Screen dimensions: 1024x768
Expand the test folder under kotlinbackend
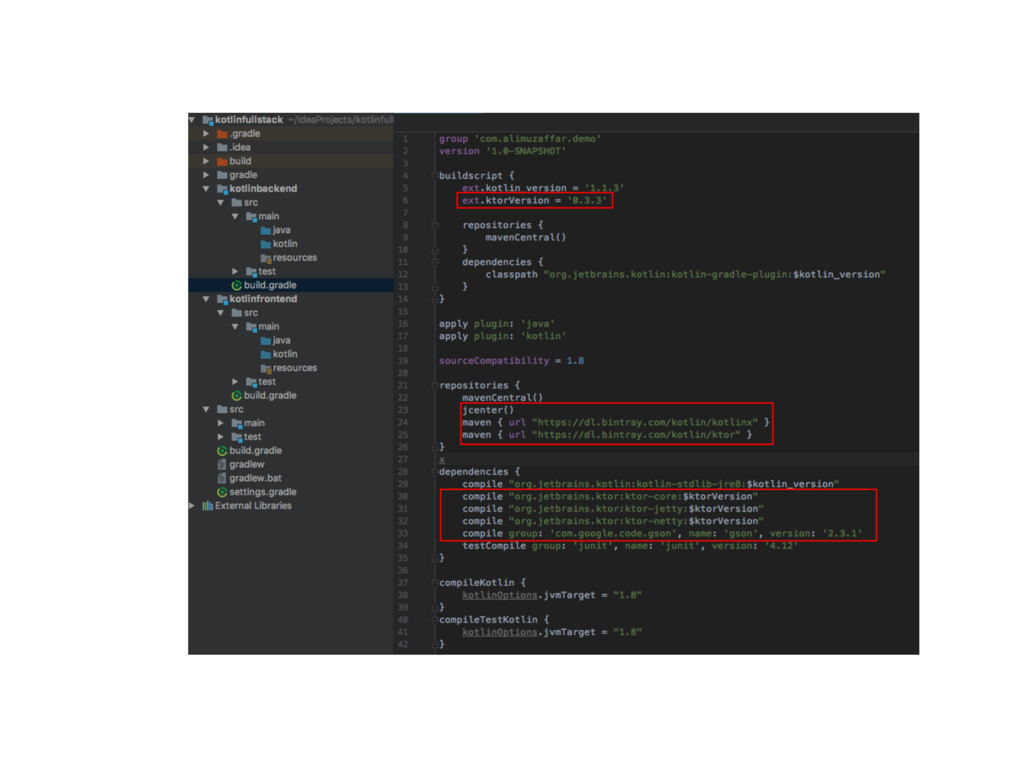235,272
